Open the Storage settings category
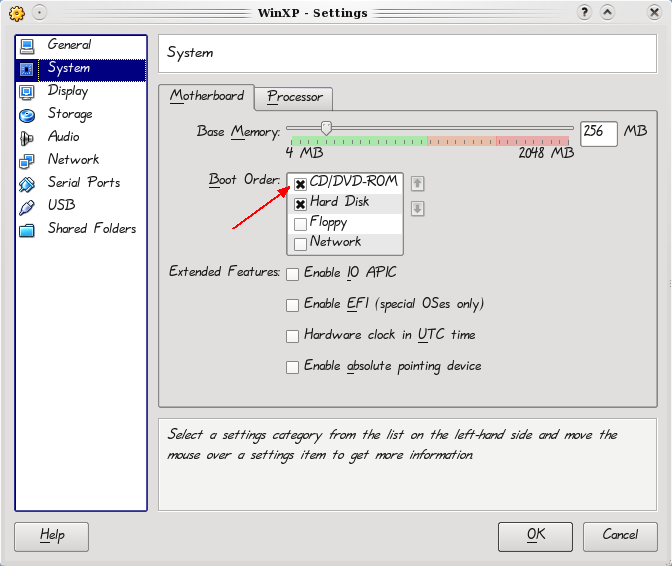672x566 pixels. point(81,115)
